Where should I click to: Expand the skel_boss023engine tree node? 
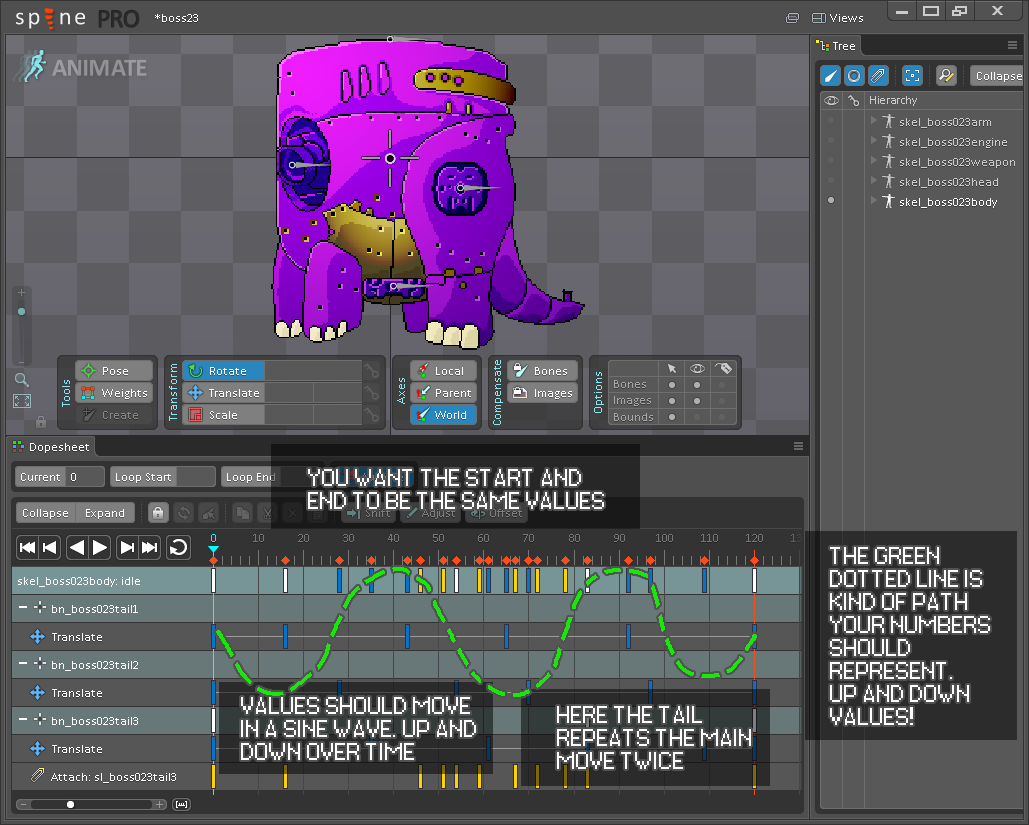tap(873, 140)
